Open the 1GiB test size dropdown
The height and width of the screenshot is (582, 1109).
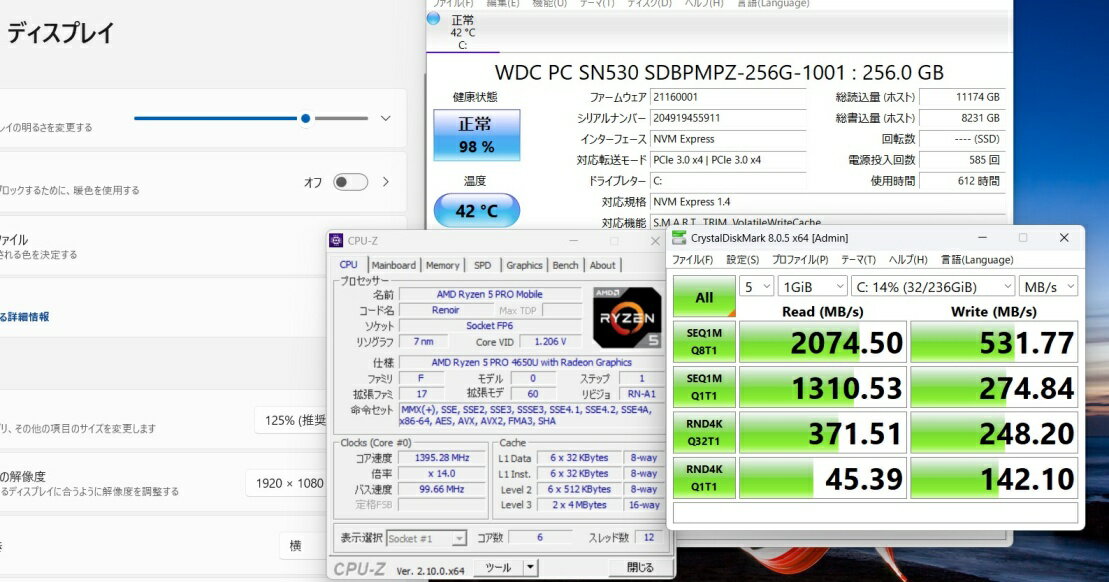click(x=808, y=287)
